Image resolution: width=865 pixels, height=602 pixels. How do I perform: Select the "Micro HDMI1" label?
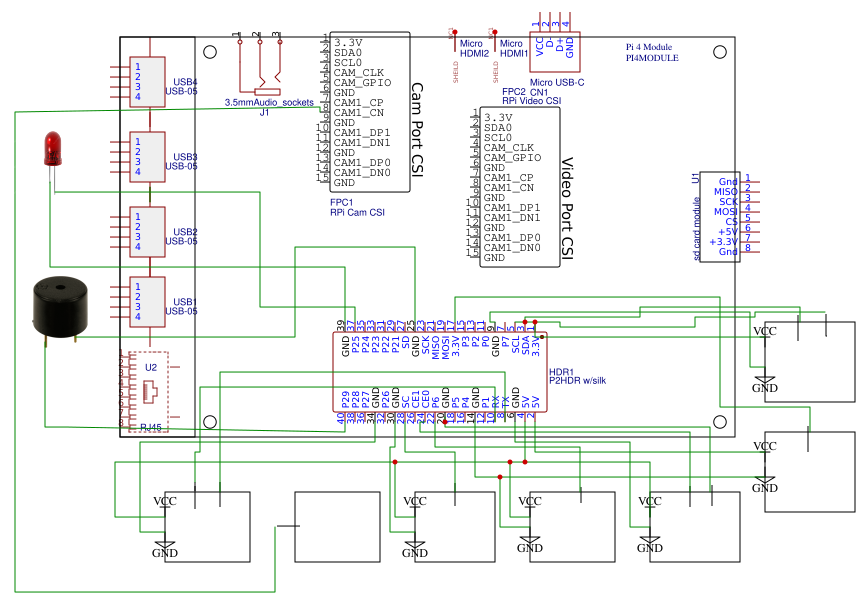(x=514, y=49)
